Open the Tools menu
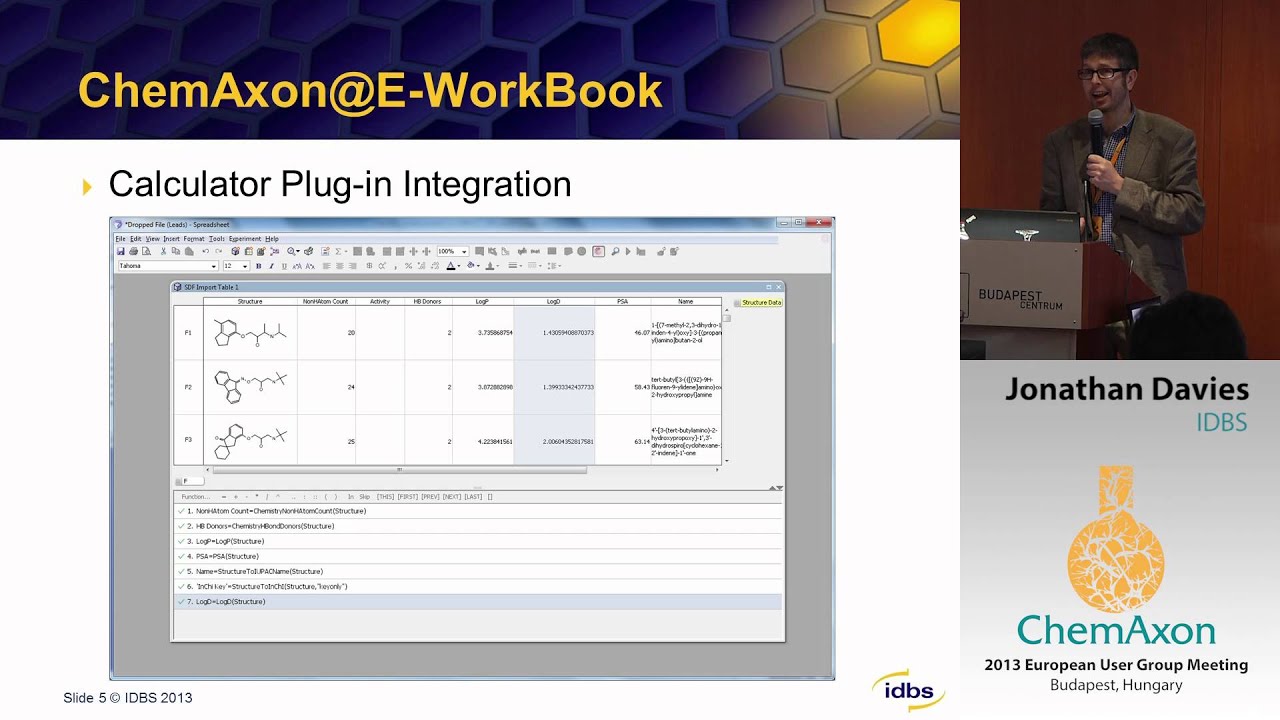The height and width of the screenshot is (720, 1280). click(217, 239)
